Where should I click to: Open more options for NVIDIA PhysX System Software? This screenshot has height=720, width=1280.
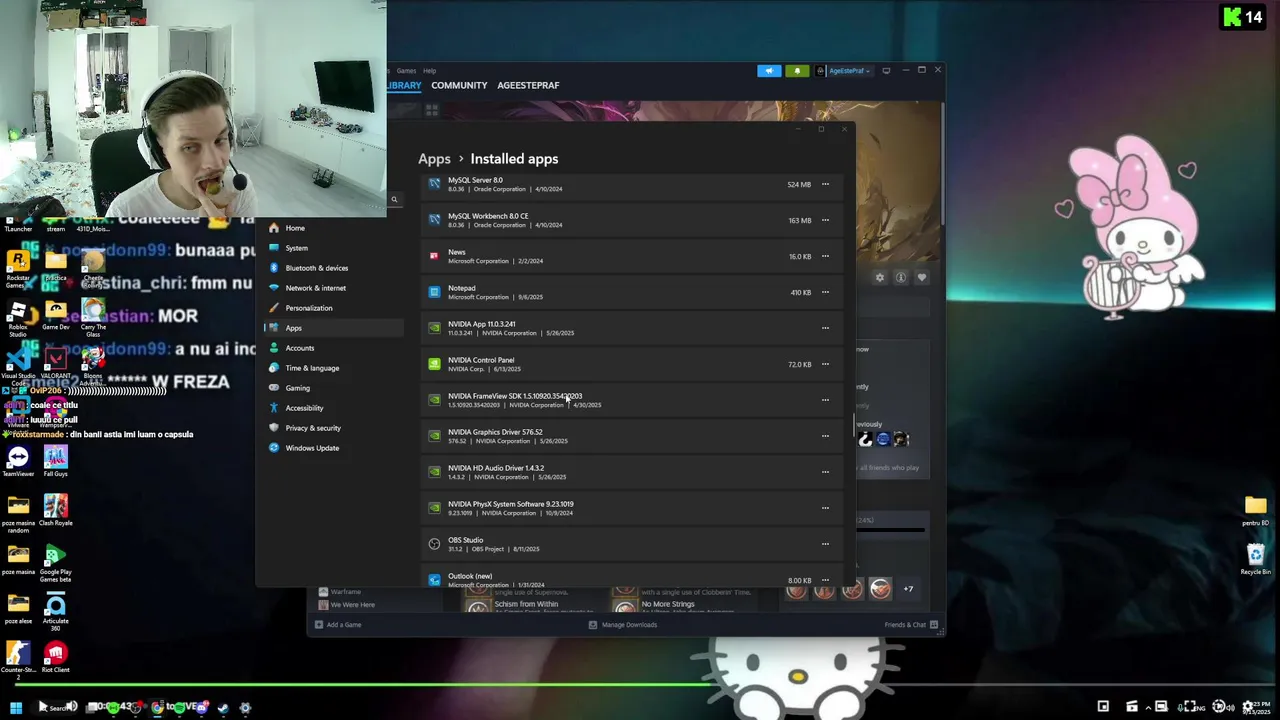click(x=825, y=508)
